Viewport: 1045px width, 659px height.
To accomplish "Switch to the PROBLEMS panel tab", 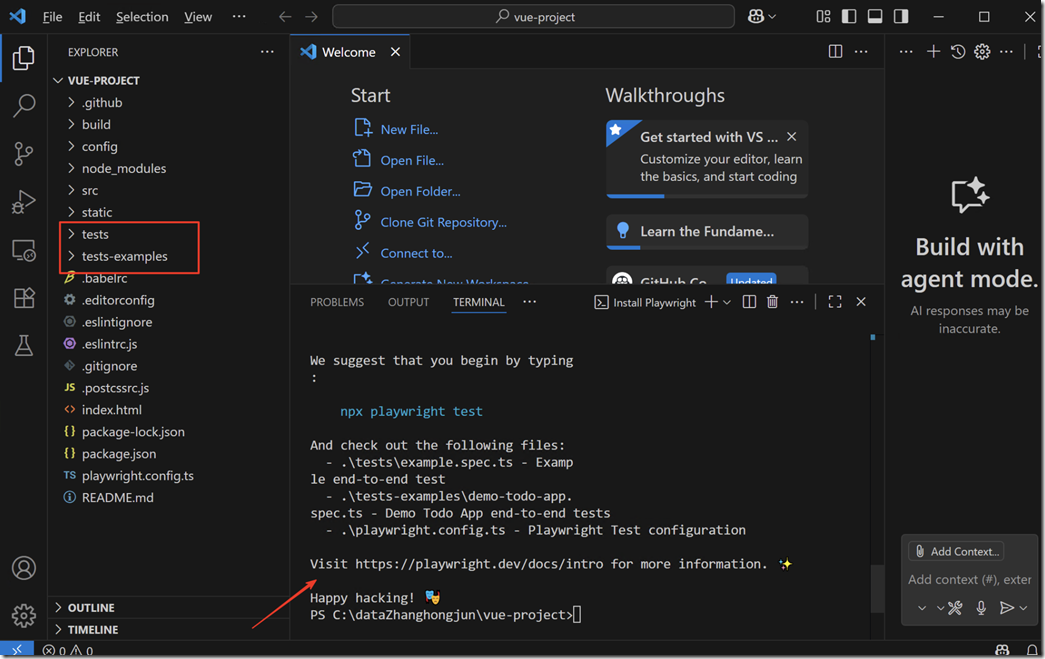I will click(337, 302).
